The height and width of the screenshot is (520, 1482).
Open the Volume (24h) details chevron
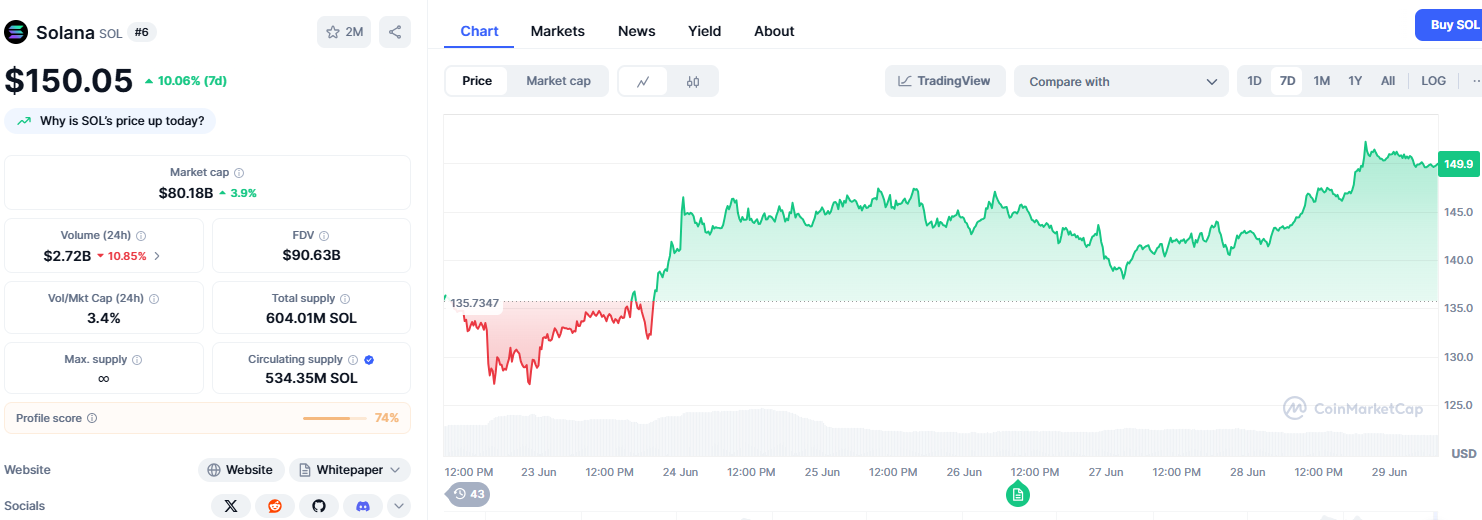click(157, 256)
